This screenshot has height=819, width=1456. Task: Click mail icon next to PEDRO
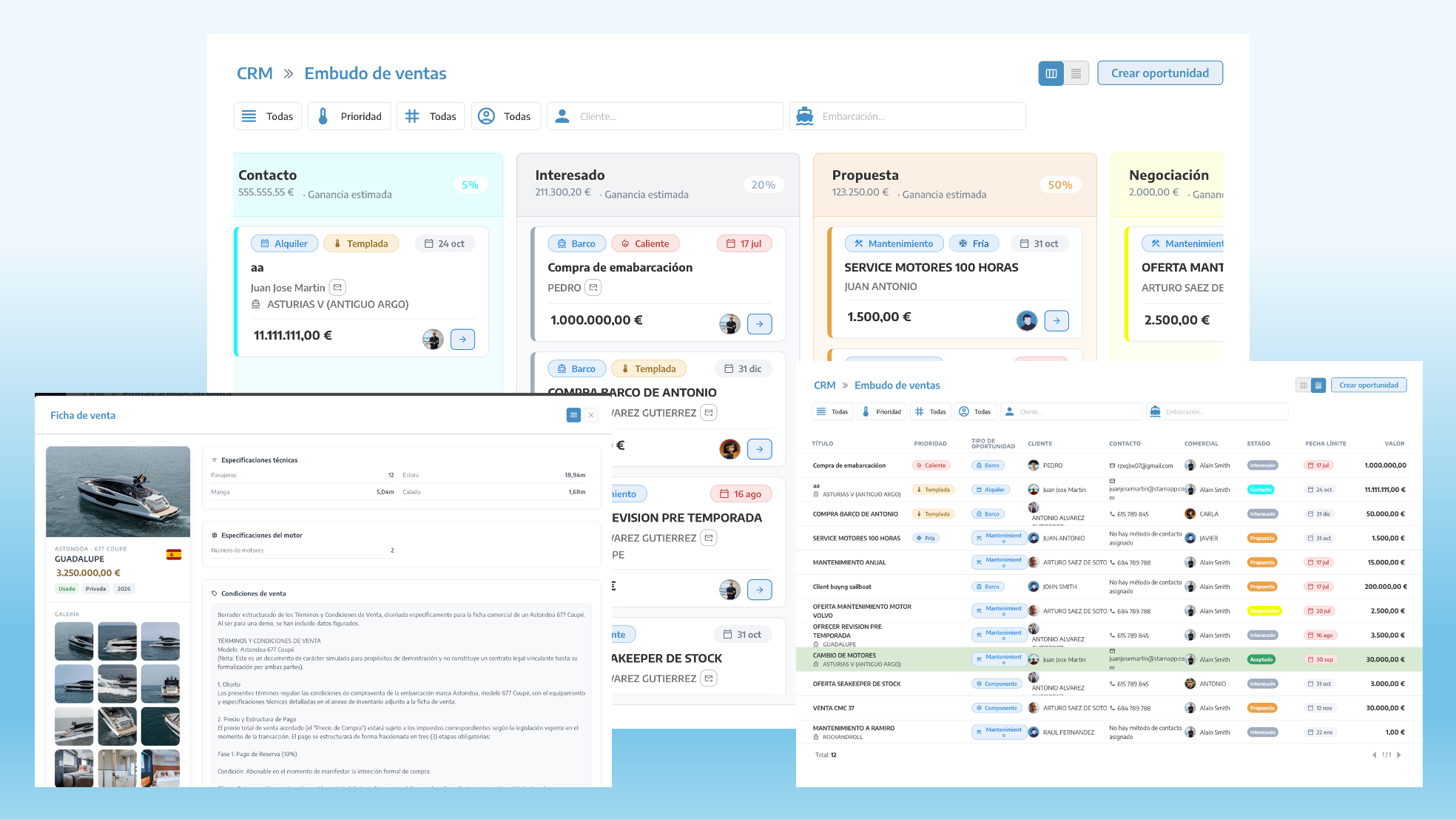click(593, 287)
